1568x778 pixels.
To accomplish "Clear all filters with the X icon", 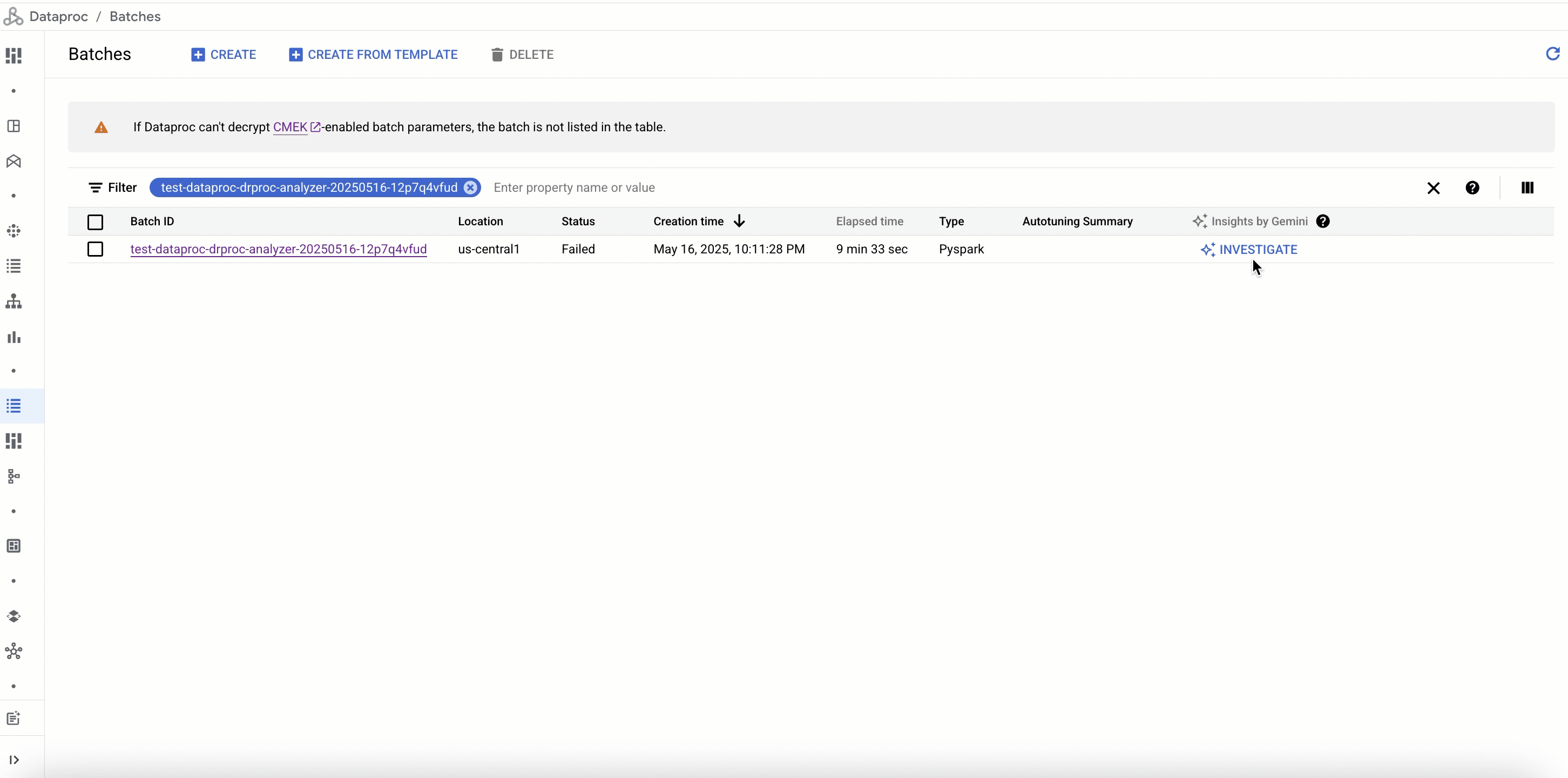I will [x=1433, y=187].
